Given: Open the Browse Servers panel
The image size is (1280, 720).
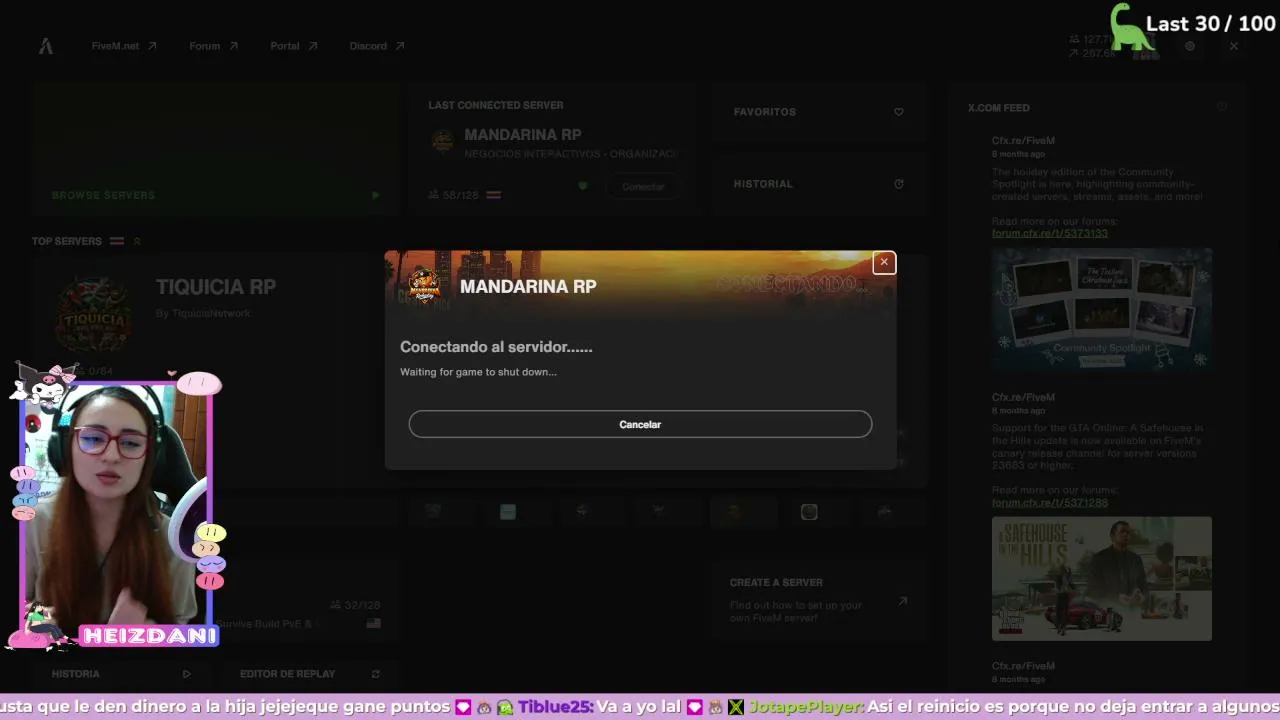Looking at the screenshot, I should pos(215,149).
